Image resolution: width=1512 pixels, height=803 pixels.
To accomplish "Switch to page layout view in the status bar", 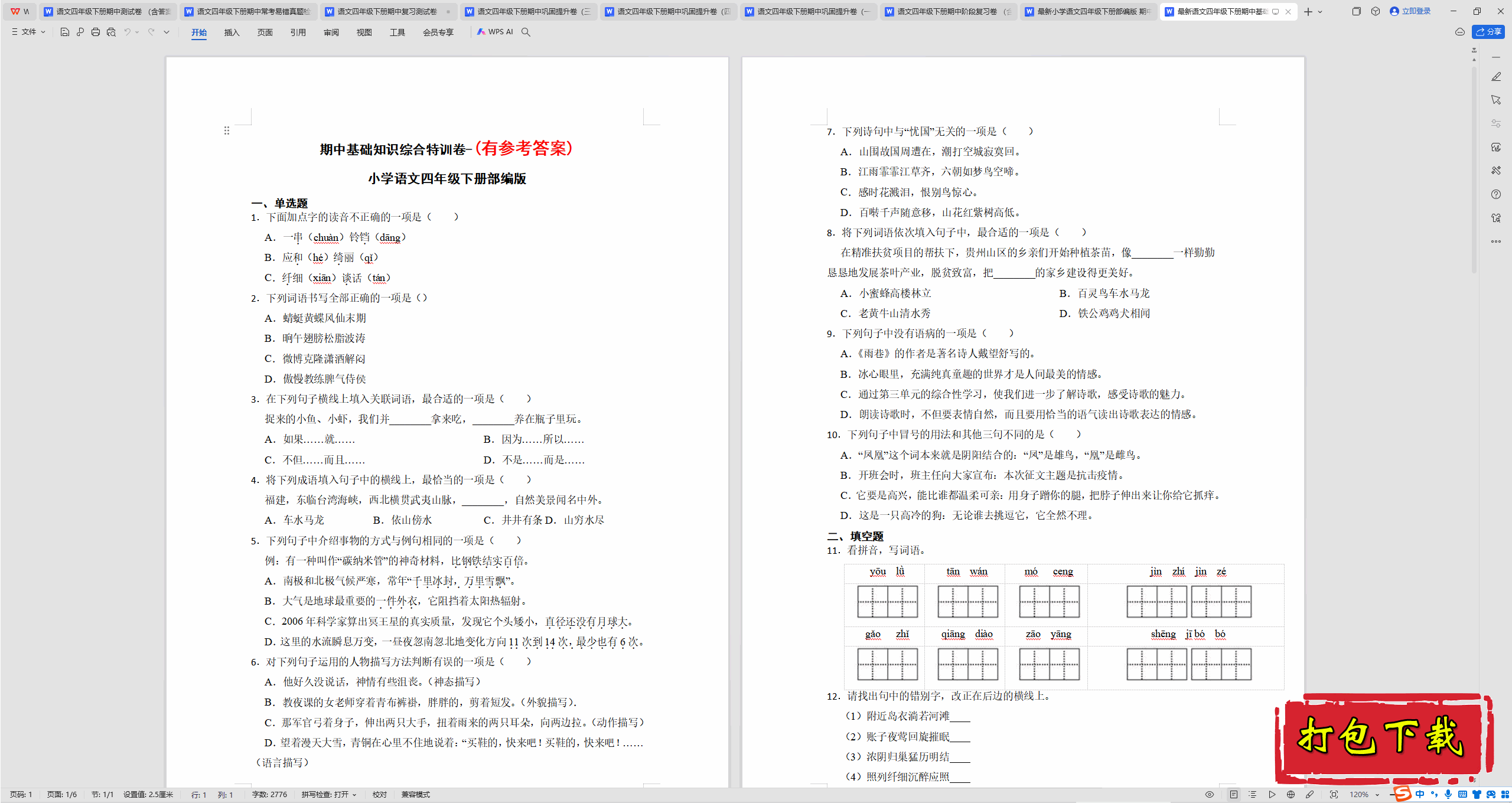I will [x=1234, y=795].
